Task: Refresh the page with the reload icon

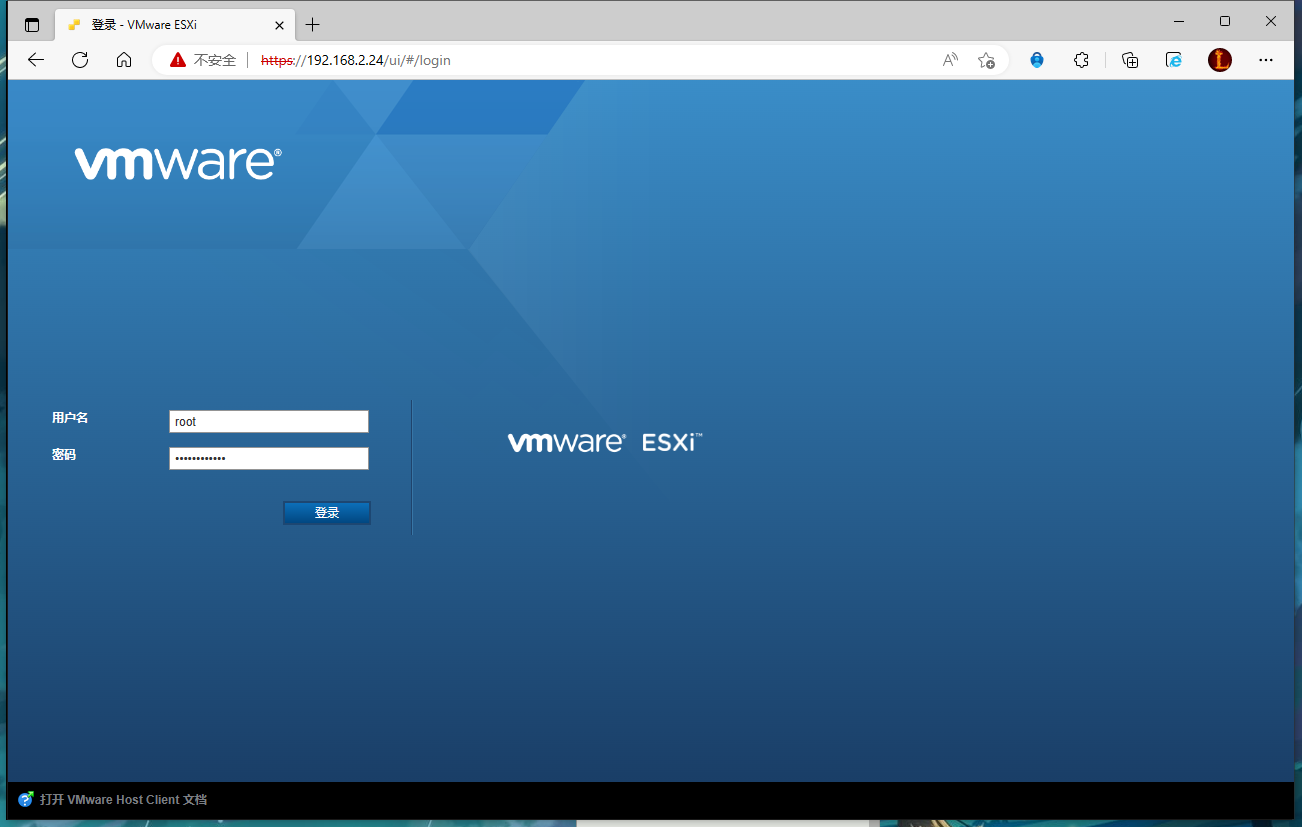Action: click(80, 60)
